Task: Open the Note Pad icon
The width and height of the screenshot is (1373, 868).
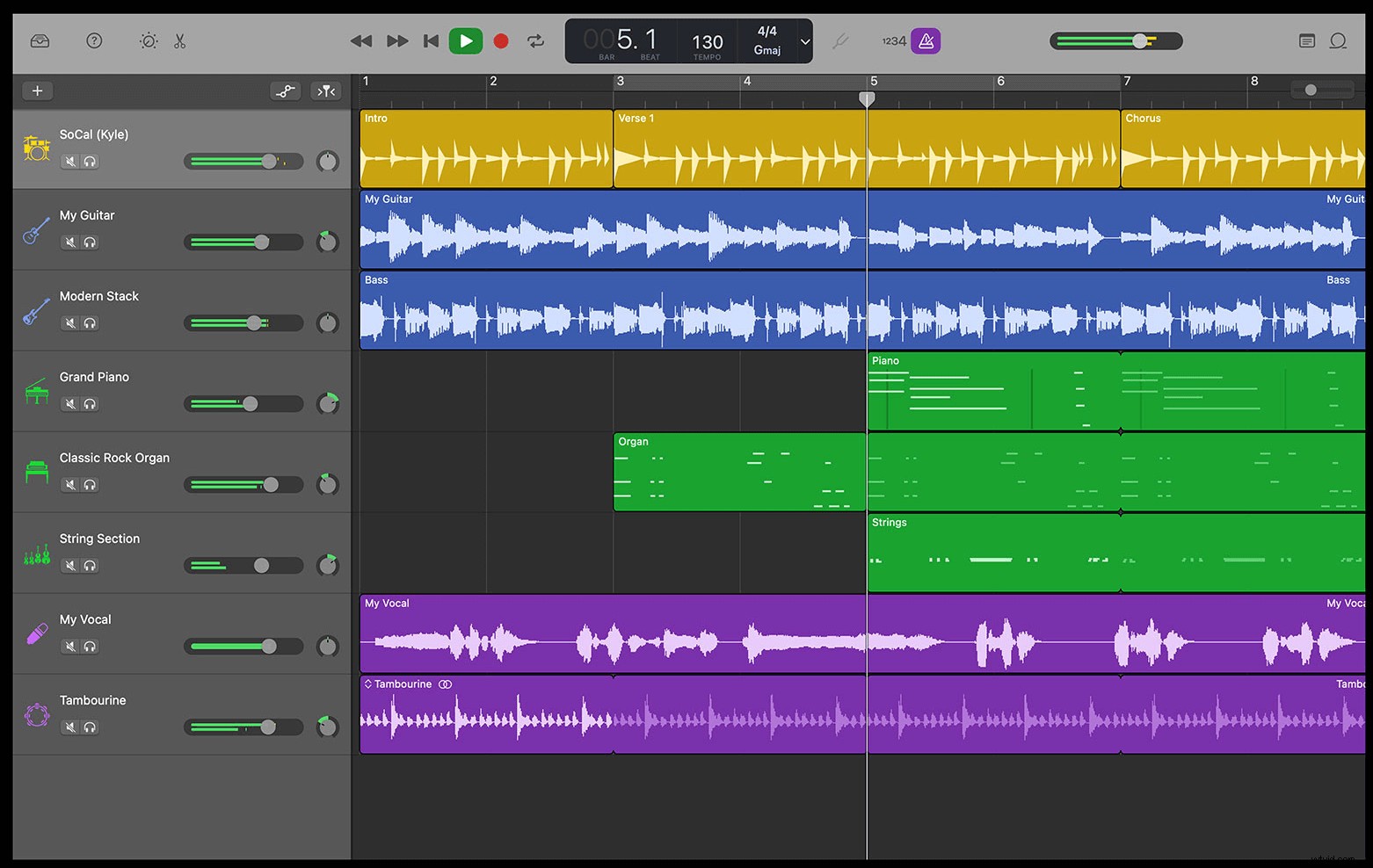Action: coord(1304,40)
